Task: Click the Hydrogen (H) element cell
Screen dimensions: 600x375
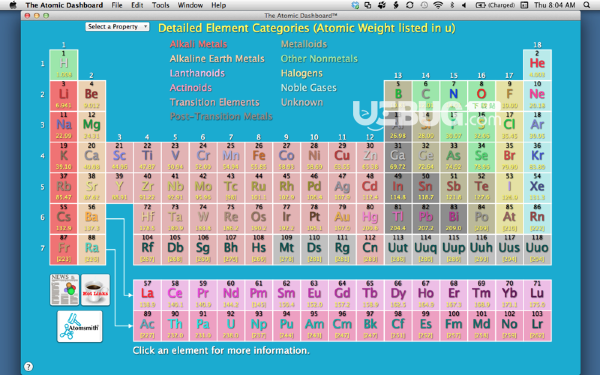Action: point(64,65)
